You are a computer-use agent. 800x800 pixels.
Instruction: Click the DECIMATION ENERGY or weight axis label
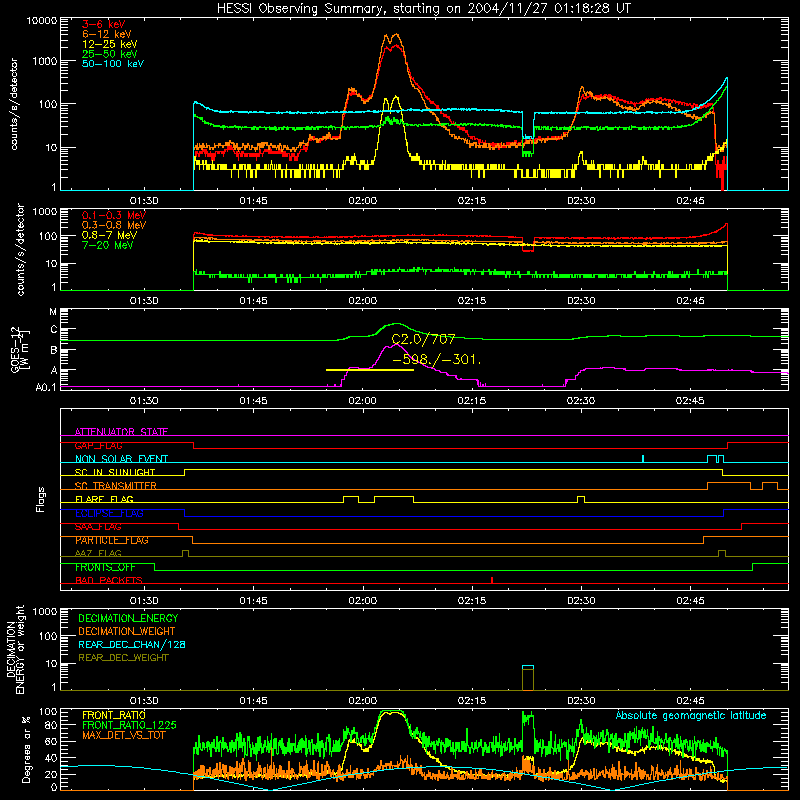click(x=15, y=649)
